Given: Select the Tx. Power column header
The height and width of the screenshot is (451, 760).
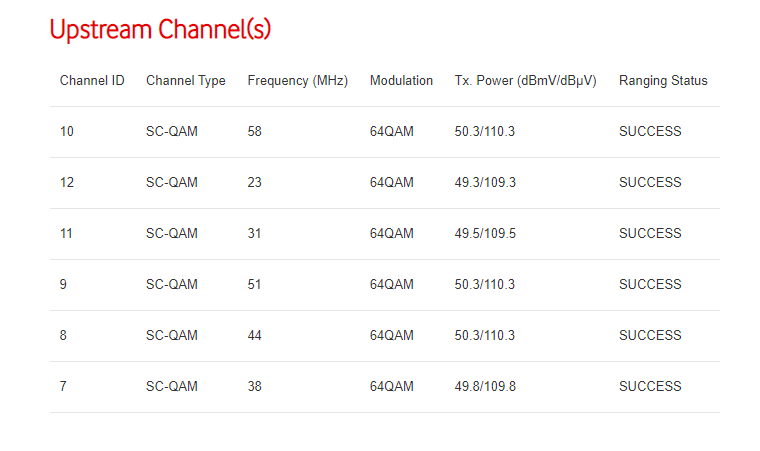Looking at the screenshot, I should 525,81.
